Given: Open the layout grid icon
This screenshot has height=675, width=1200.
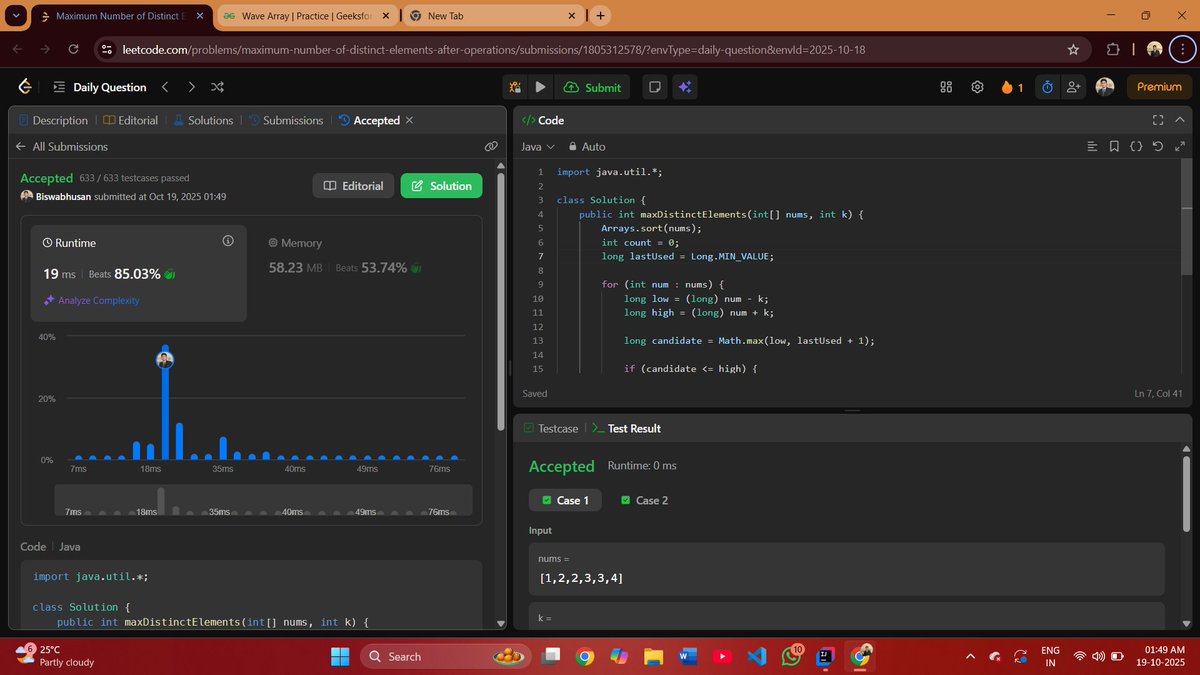Looking at the screenshot, I should (946, 87).
